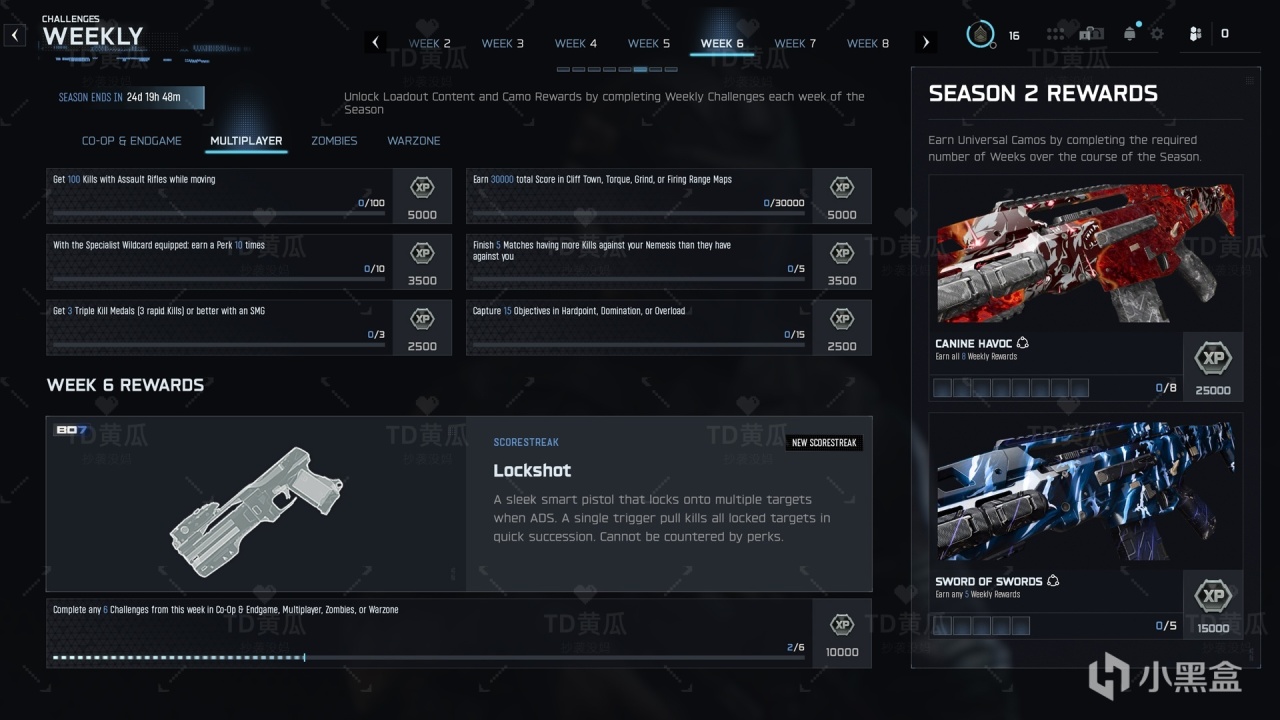Switch to Co-Op & Endgame challenges
This screenshot has width=1280, height=720.
(132, 141)
